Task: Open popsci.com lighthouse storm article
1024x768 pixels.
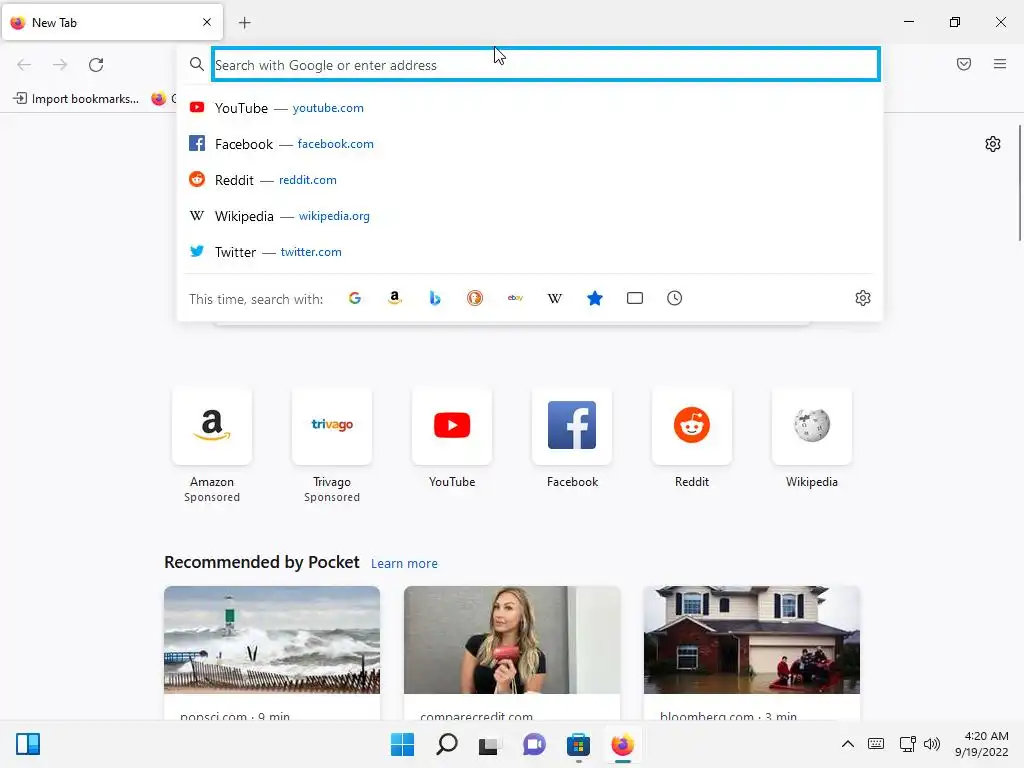Action: (272, 653)
